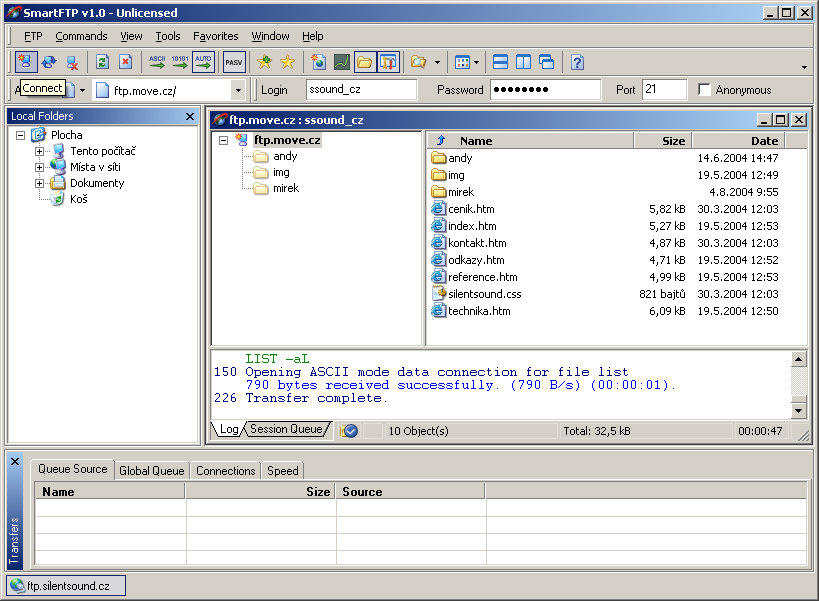Close the Transfers panel with its X
This screenshot has height=601, width=819.
coord(15,462)
